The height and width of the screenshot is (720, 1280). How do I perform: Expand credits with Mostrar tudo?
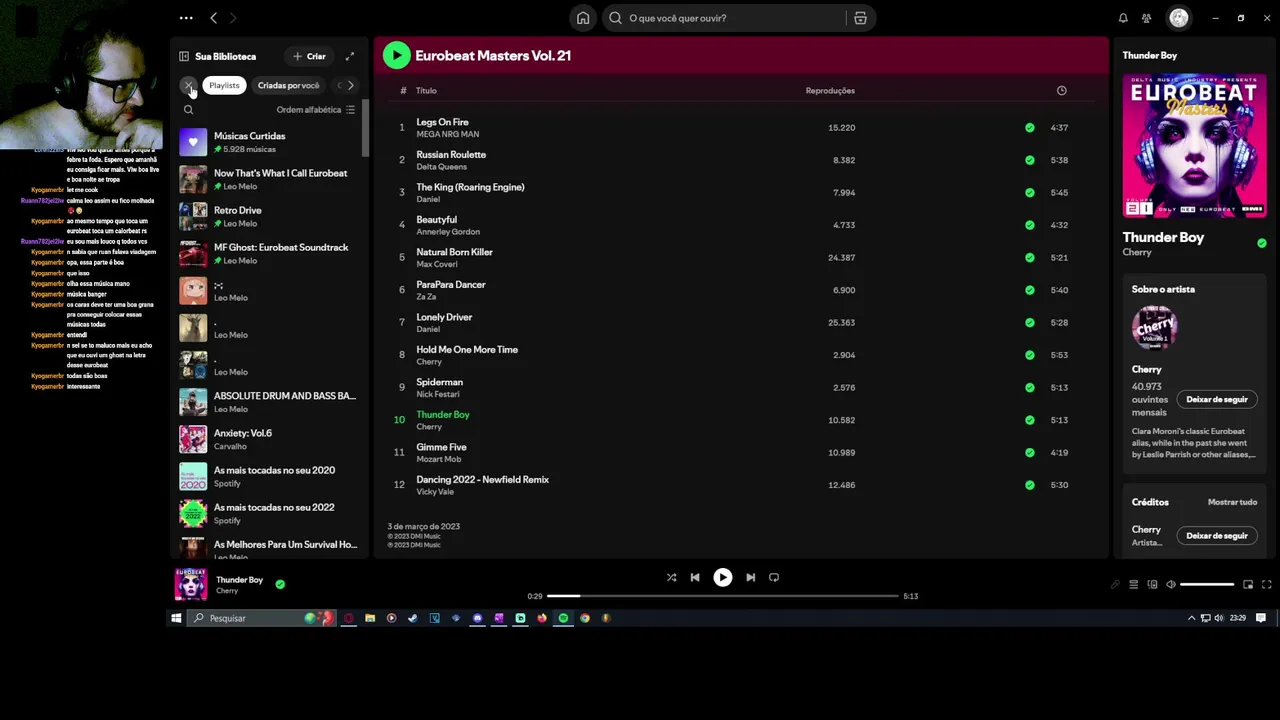(x=1232, y=502)
